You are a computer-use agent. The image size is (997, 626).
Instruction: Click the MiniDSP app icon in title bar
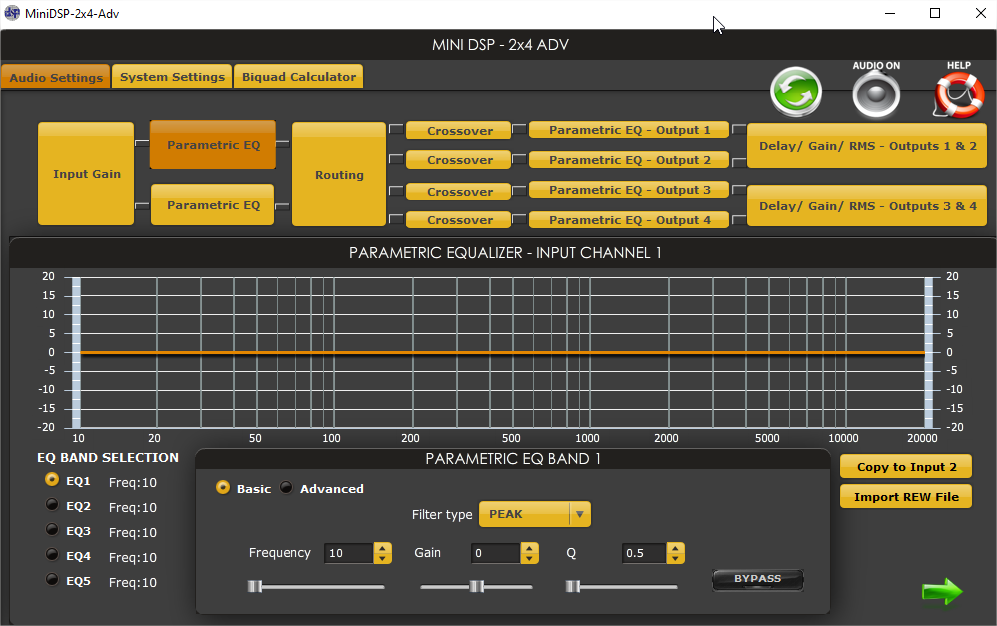(11, 13)
